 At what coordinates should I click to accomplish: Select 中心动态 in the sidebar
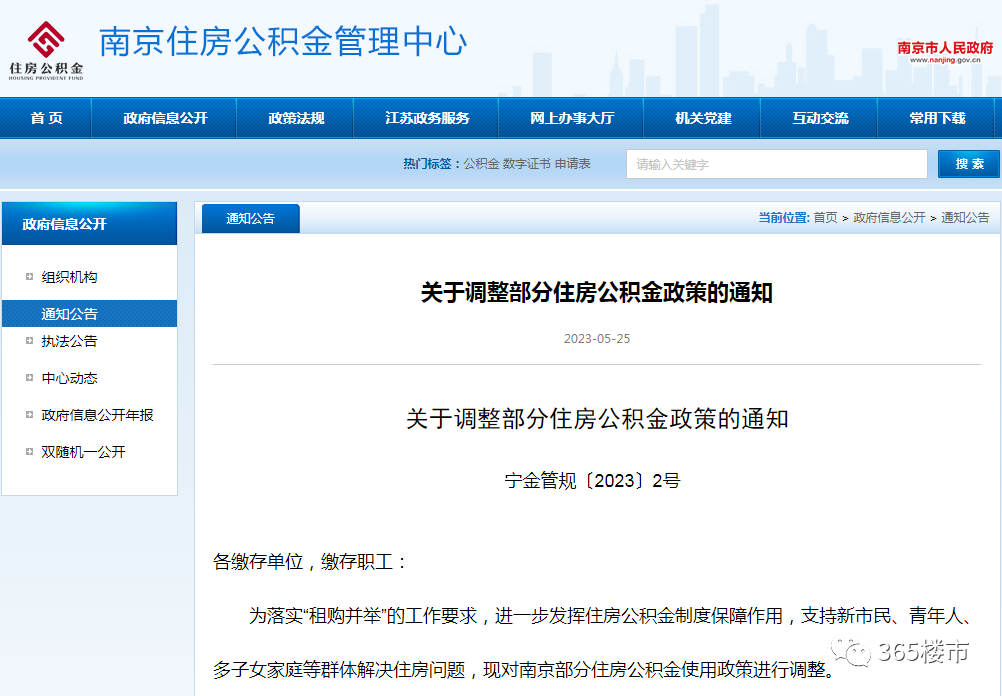pos(68,378)
